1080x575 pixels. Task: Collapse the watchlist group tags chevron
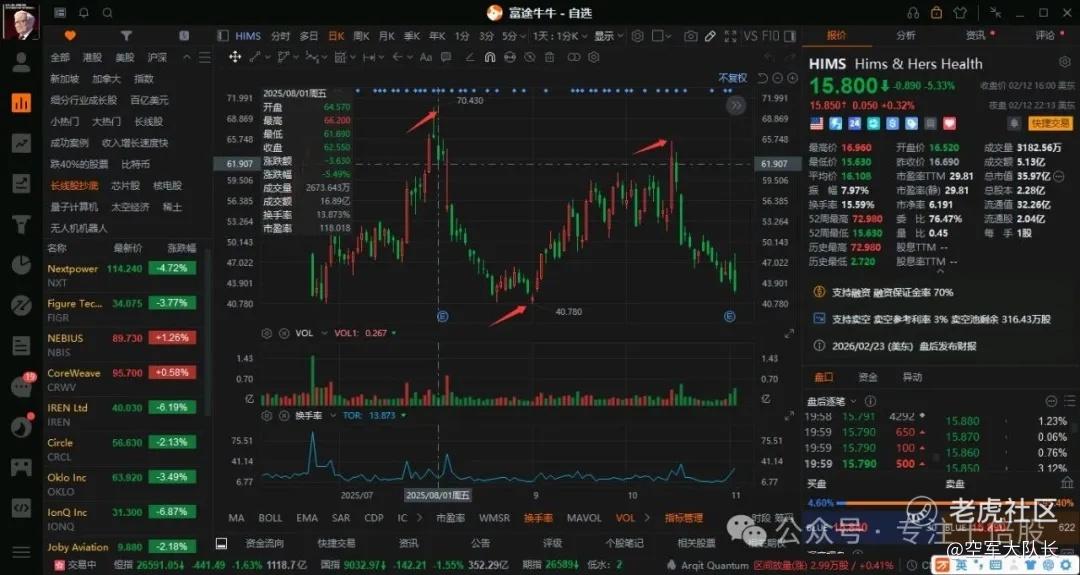click(185, 58)
